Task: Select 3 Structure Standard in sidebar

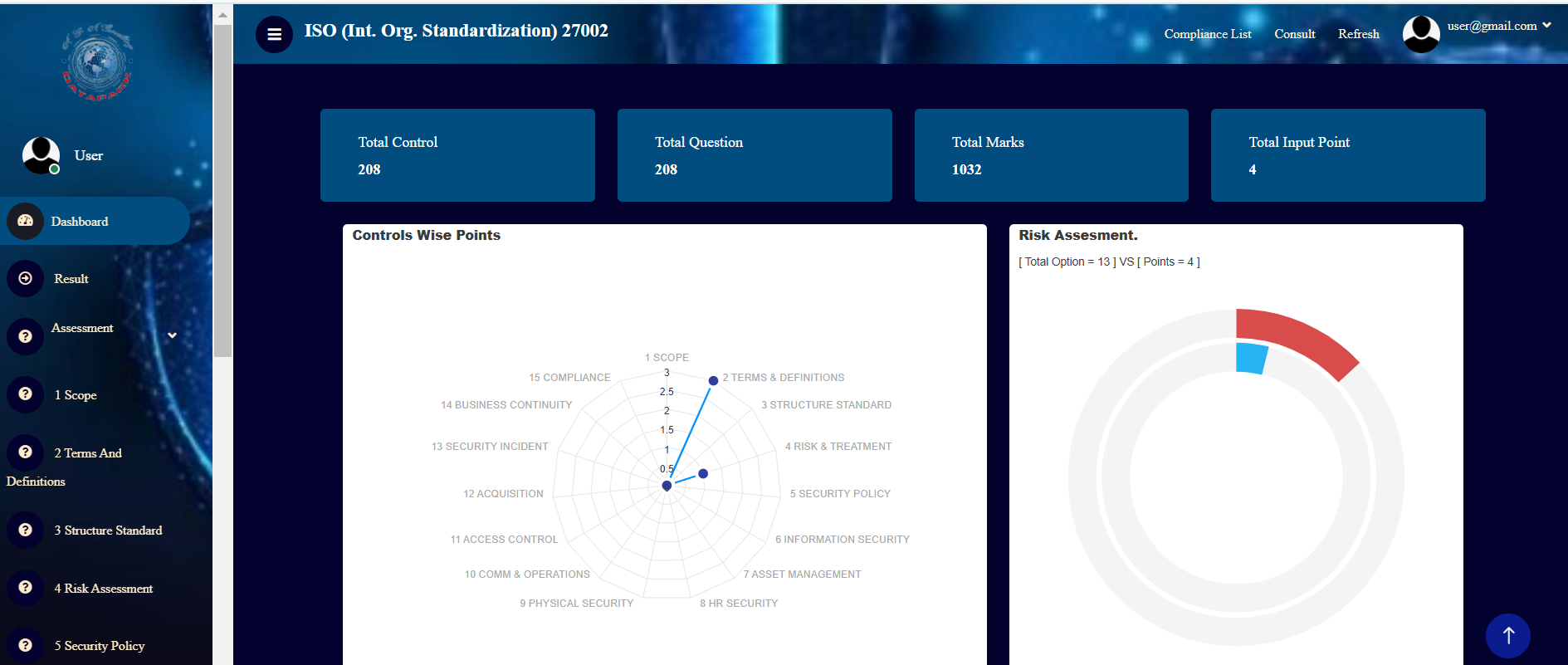Action: coord(108,531)
